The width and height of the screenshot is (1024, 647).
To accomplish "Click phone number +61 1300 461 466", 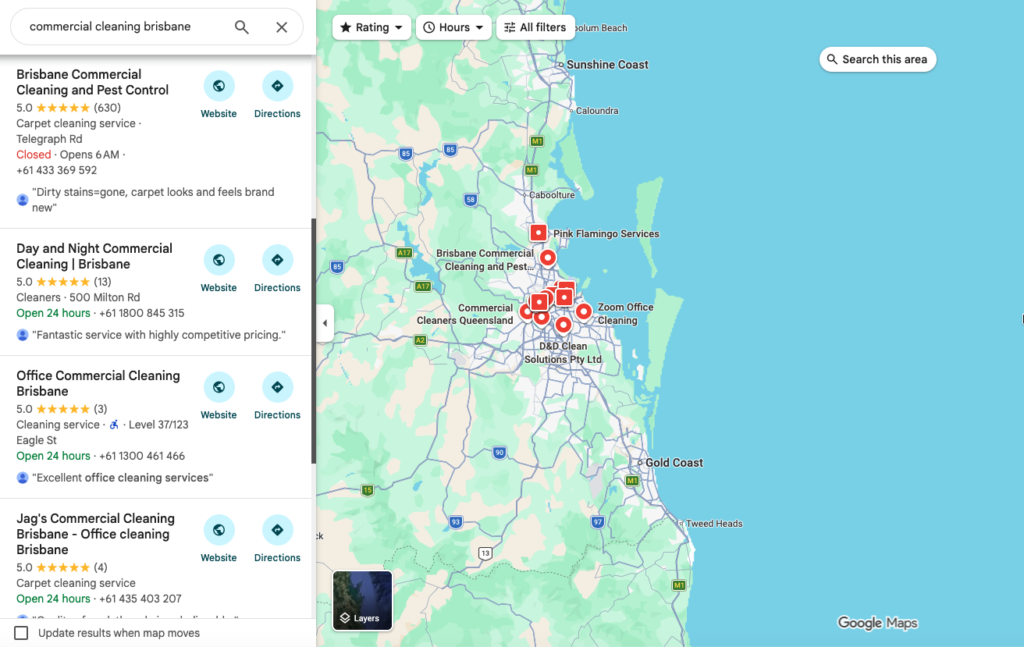I will point(142,456).
